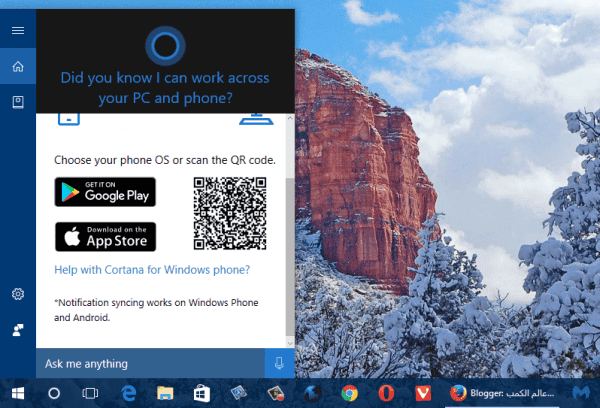Click the Ask me anything search box
The height and width of the screenshot is (408, 600).
pyautogui.click(x=150, y=363)
